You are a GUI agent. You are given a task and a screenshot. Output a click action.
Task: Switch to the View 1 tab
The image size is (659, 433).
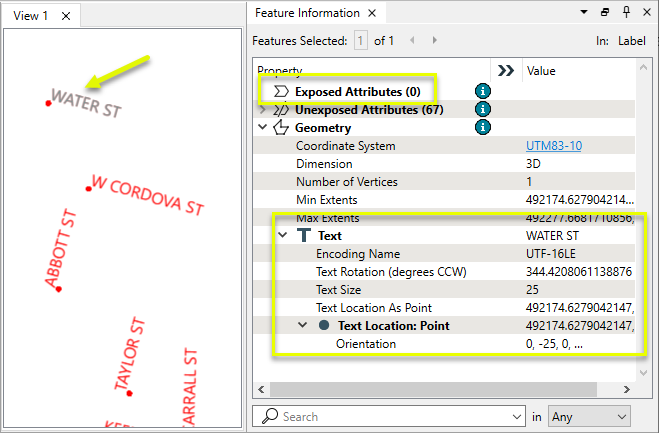point(31,15)
